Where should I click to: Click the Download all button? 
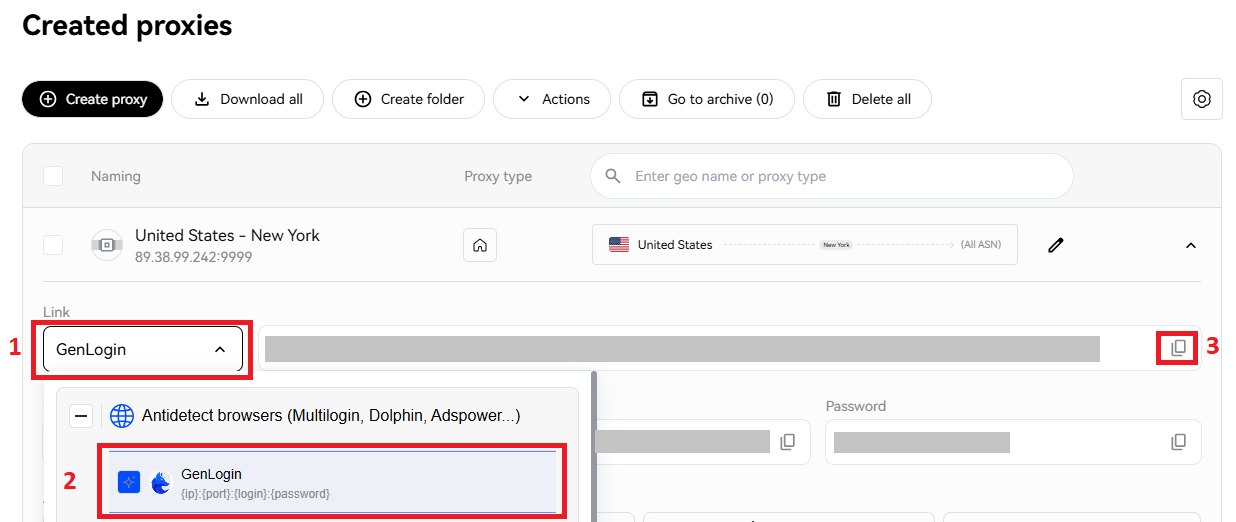247,99
